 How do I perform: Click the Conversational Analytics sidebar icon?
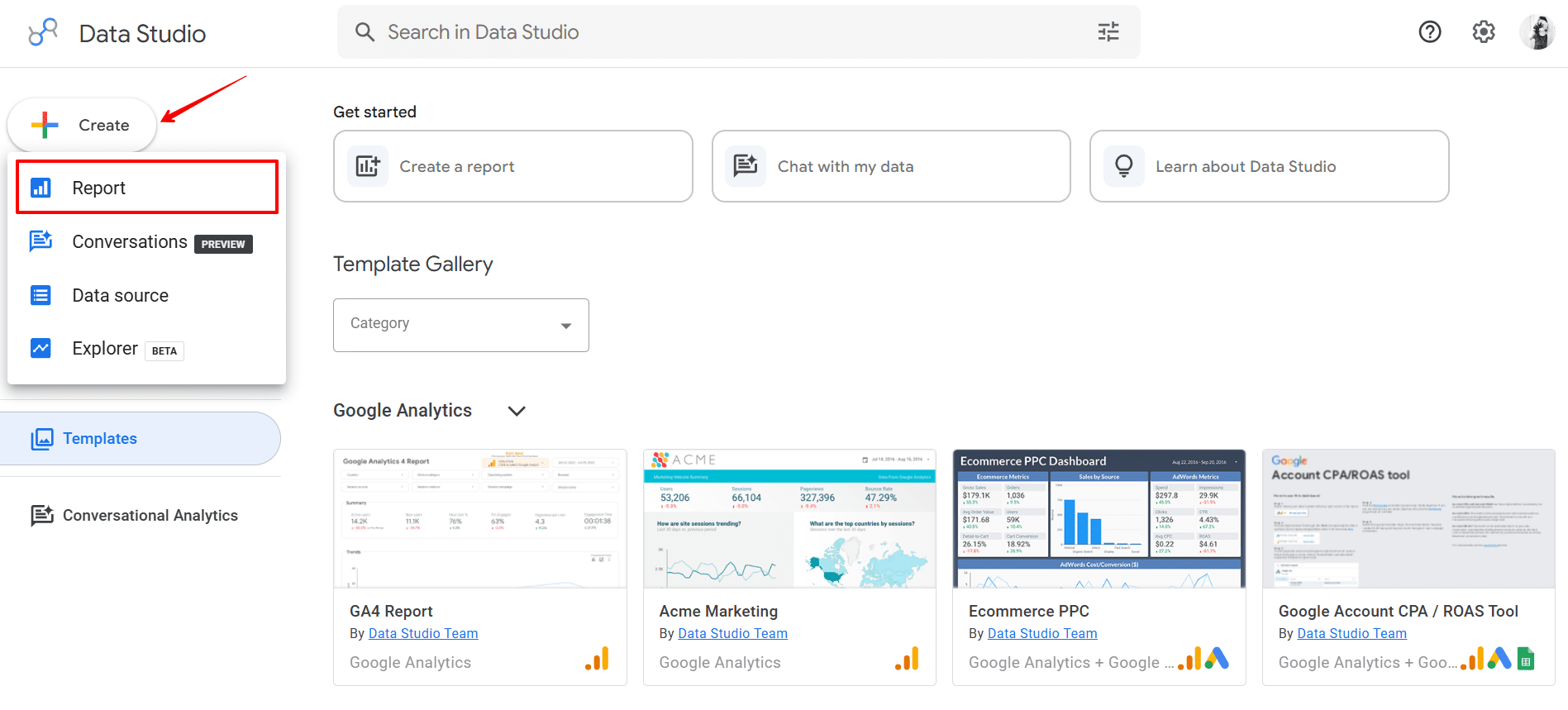point(42,516)
